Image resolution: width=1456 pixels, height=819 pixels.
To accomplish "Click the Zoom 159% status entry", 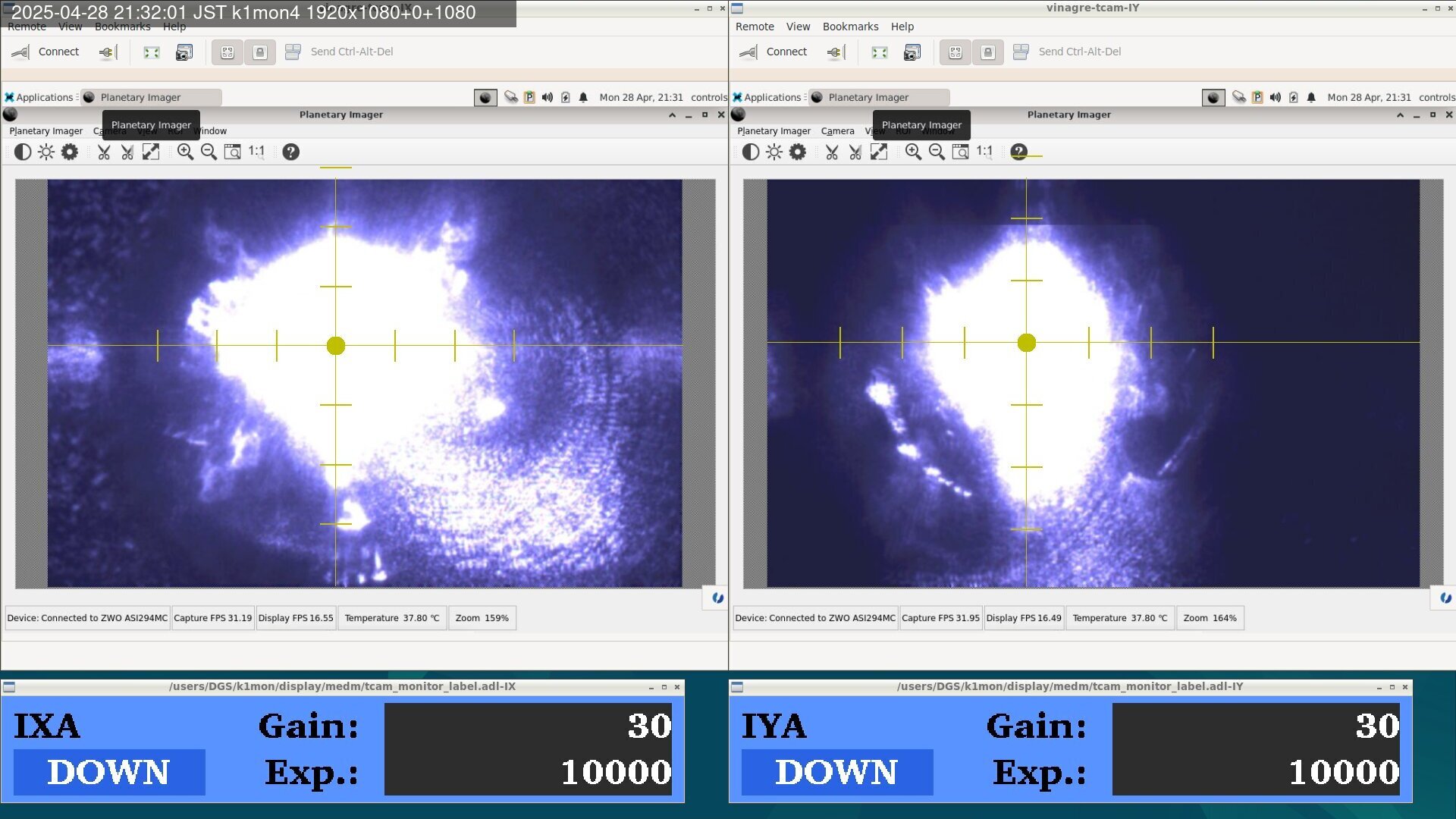I will click(x=482, y=618).
